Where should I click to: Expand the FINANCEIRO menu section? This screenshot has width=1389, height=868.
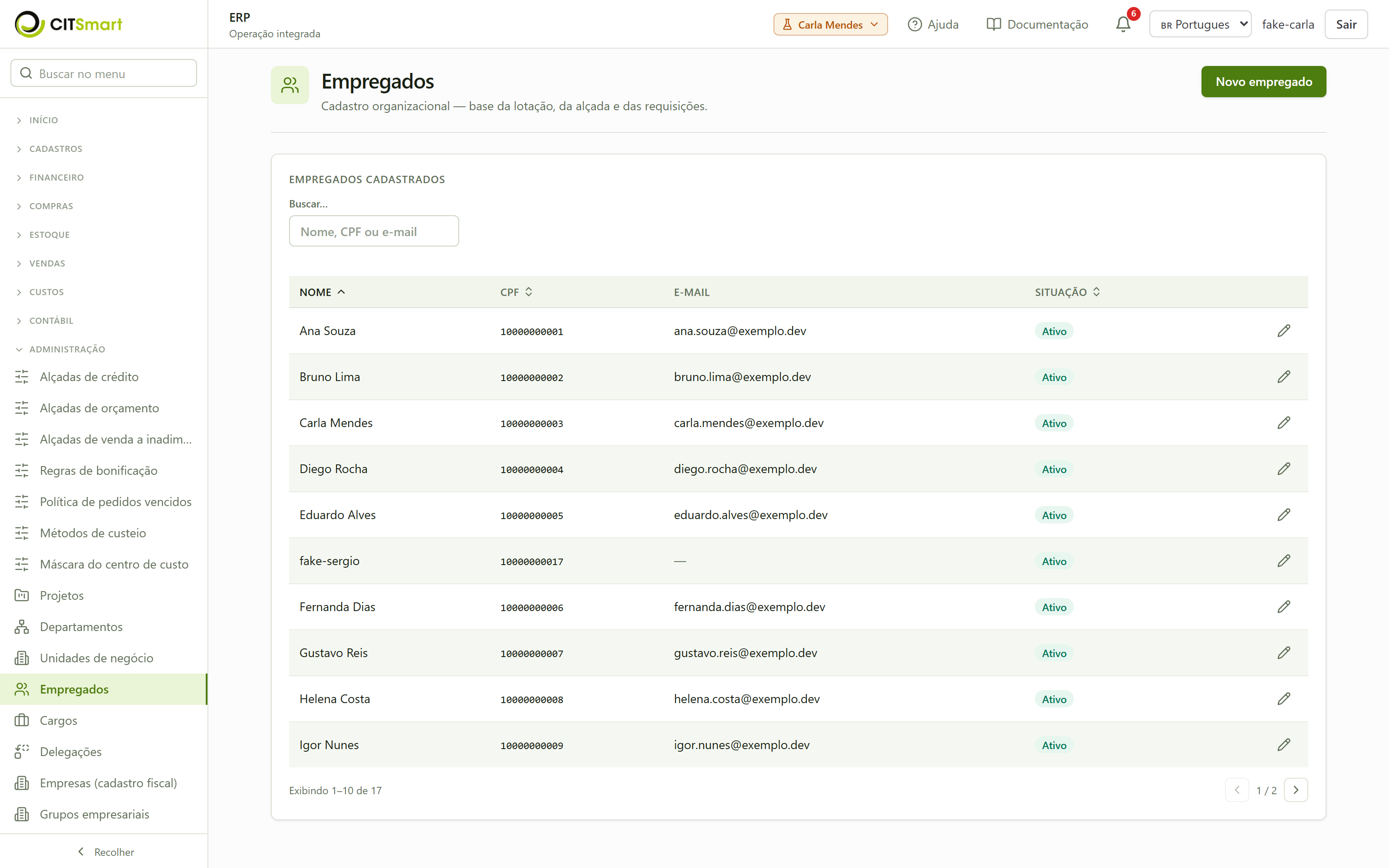tap(50, 178)
